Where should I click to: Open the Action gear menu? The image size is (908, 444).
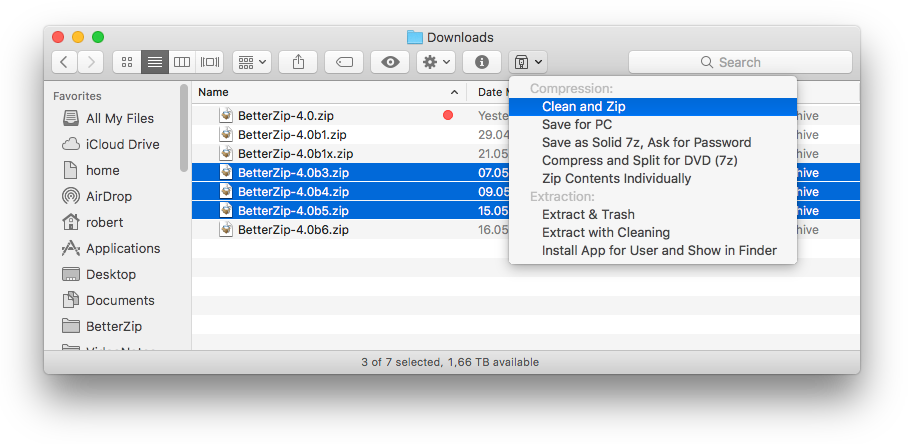[436, 62]
